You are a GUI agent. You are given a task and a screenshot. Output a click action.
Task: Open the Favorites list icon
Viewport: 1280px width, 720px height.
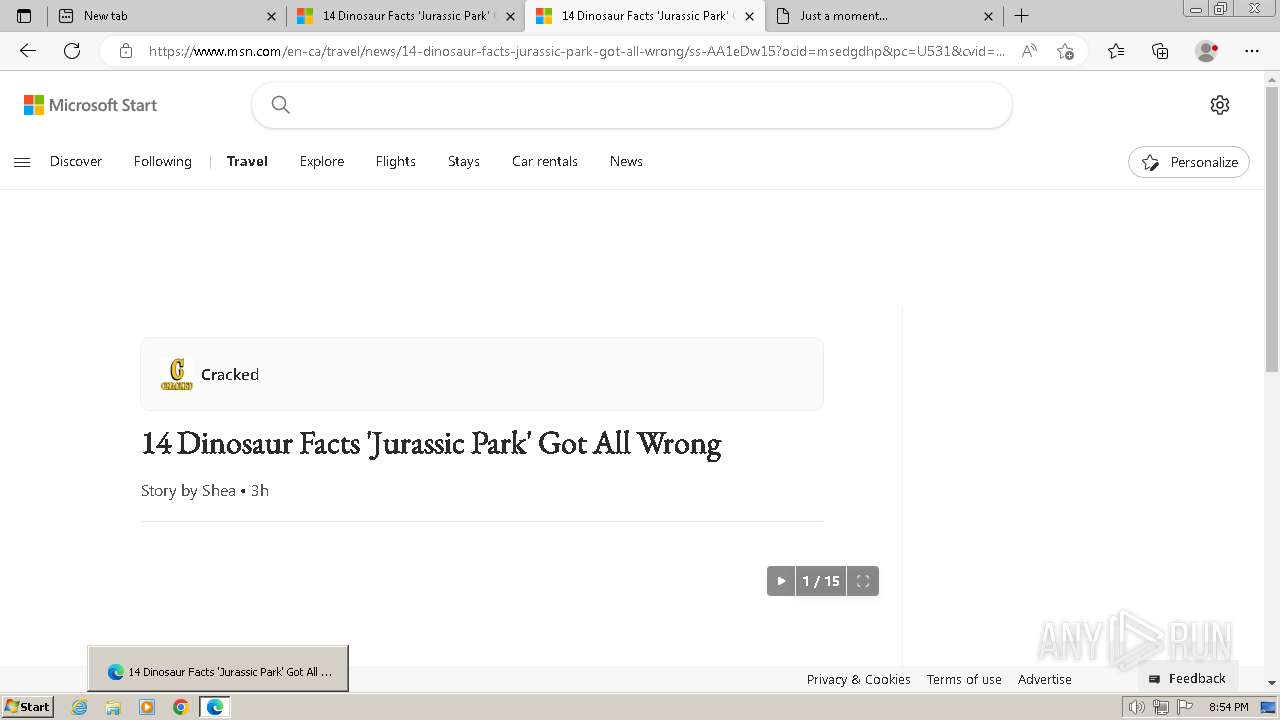tap(1116, 51)
